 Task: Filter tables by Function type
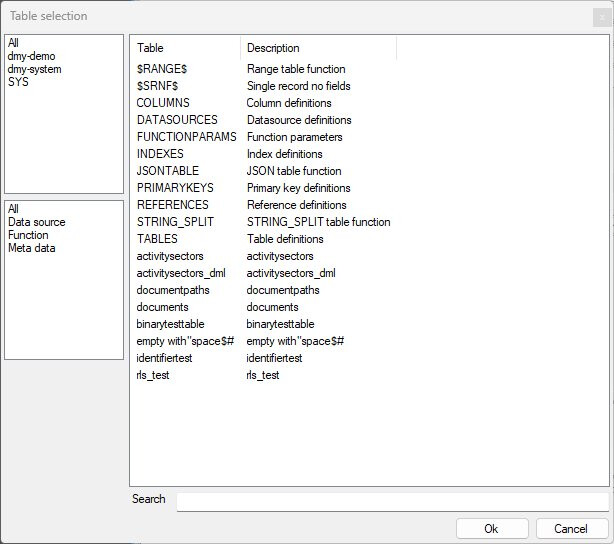click(x=28, y=235)
